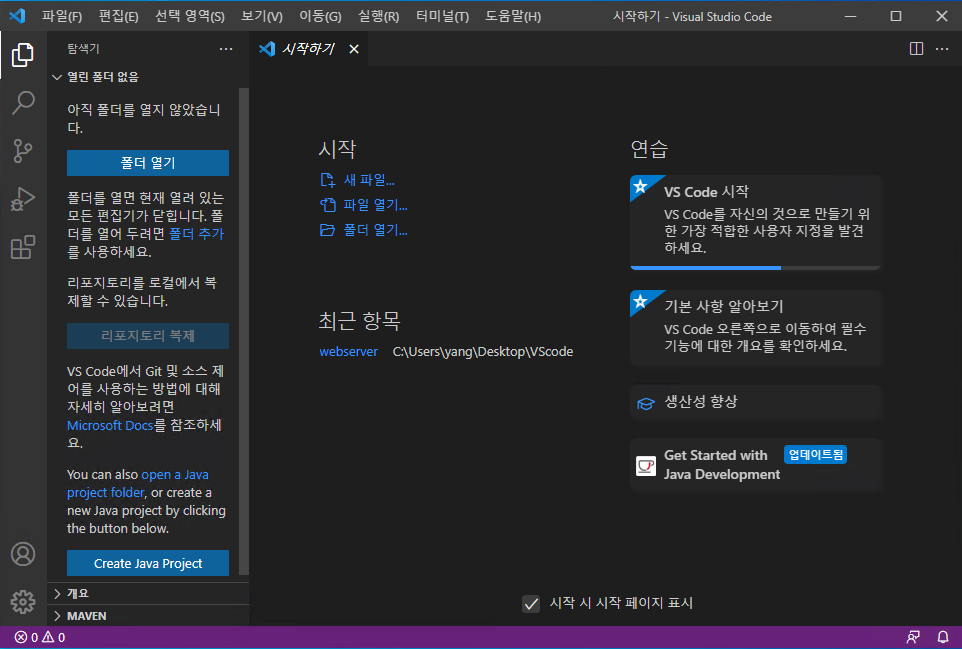Open the 도움말(H) menu
Screen dimensions: 962x649
(x=513, y=17)
